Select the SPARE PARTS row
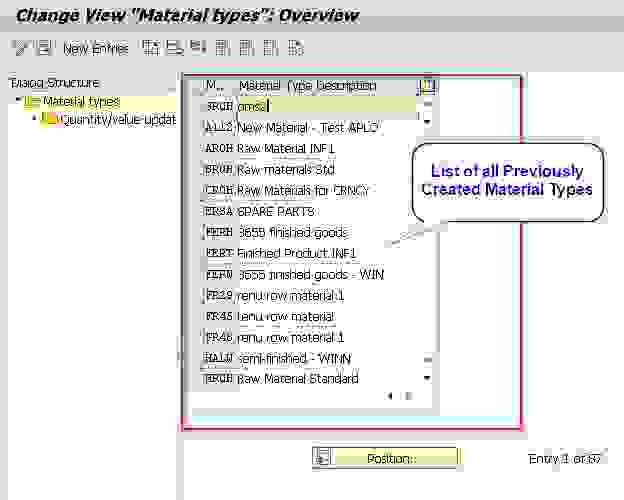 [275, 211]
